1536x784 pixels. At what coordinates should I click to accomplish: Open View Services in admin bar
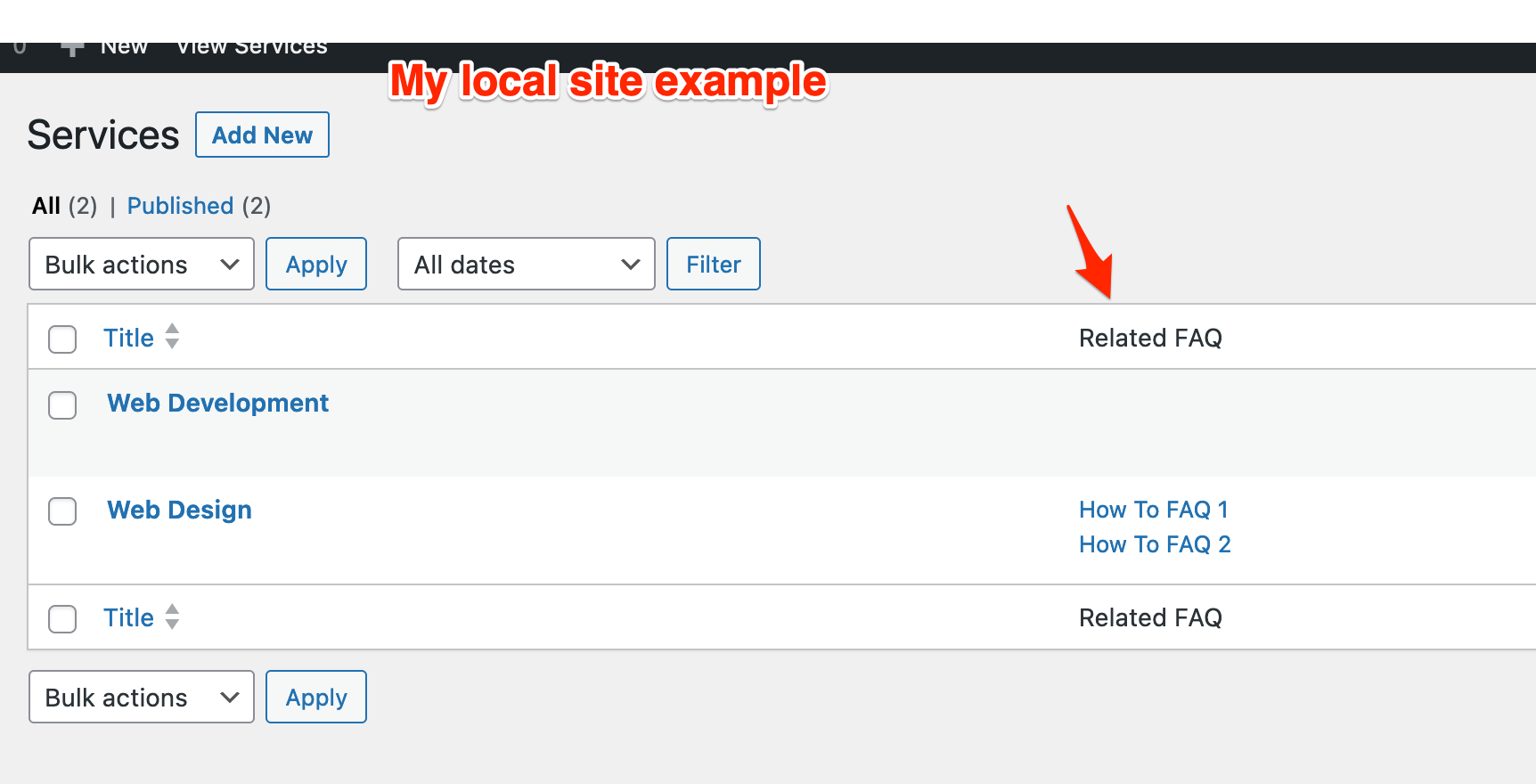point(252,49)
